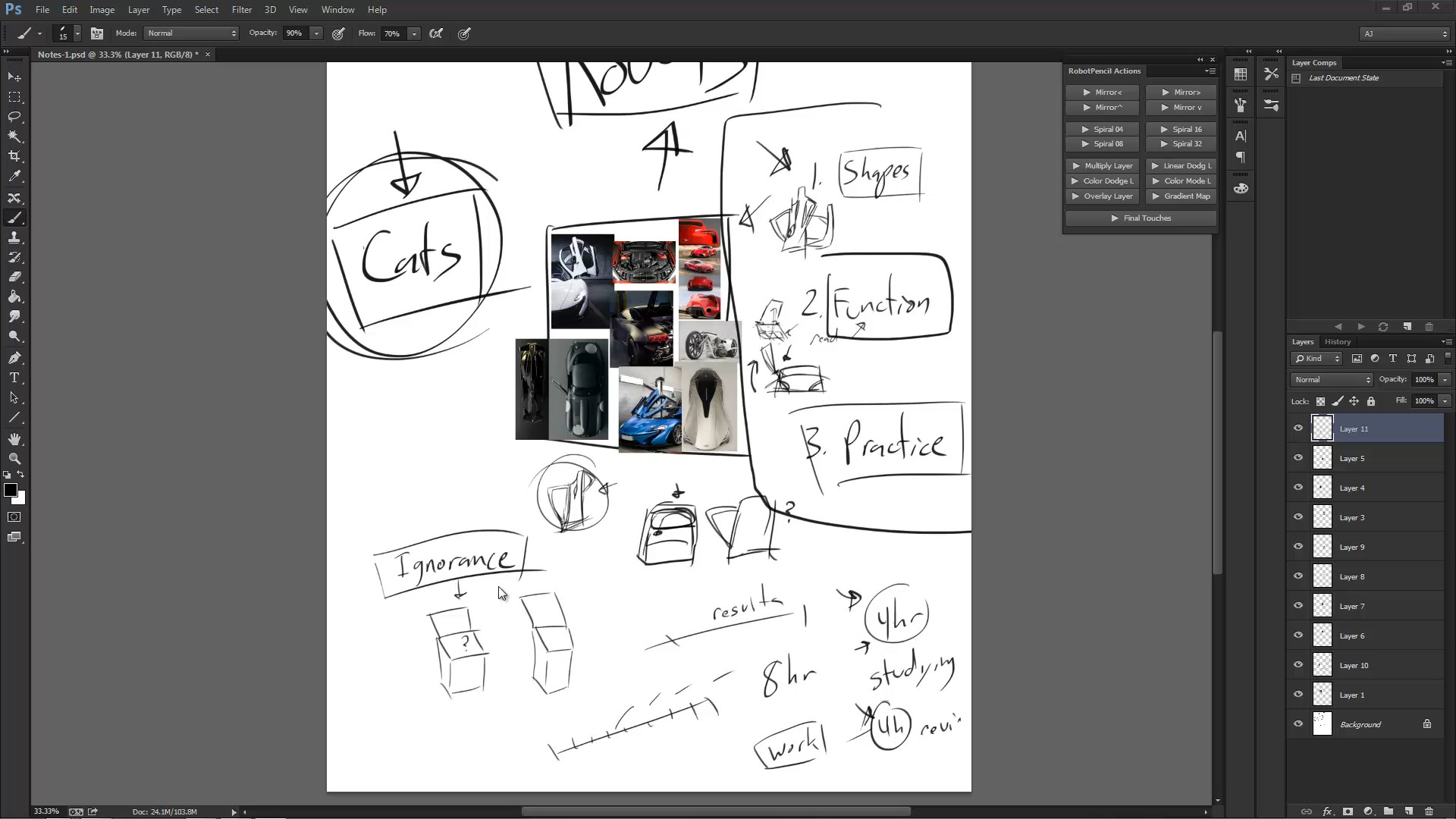Select the Move tool

[14, 77]
